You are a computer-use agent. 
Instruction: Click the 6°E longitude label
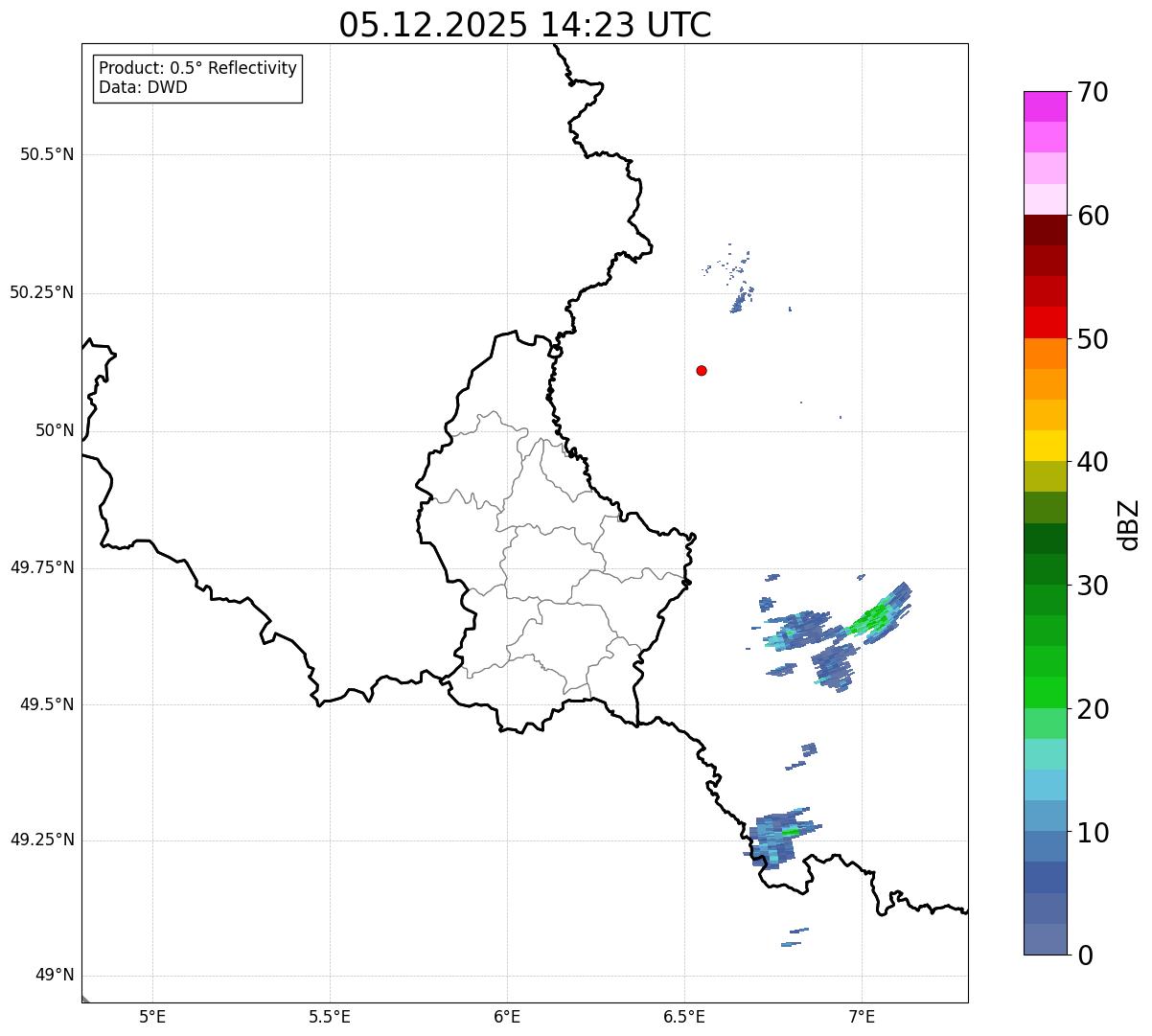click(507, 1016)
